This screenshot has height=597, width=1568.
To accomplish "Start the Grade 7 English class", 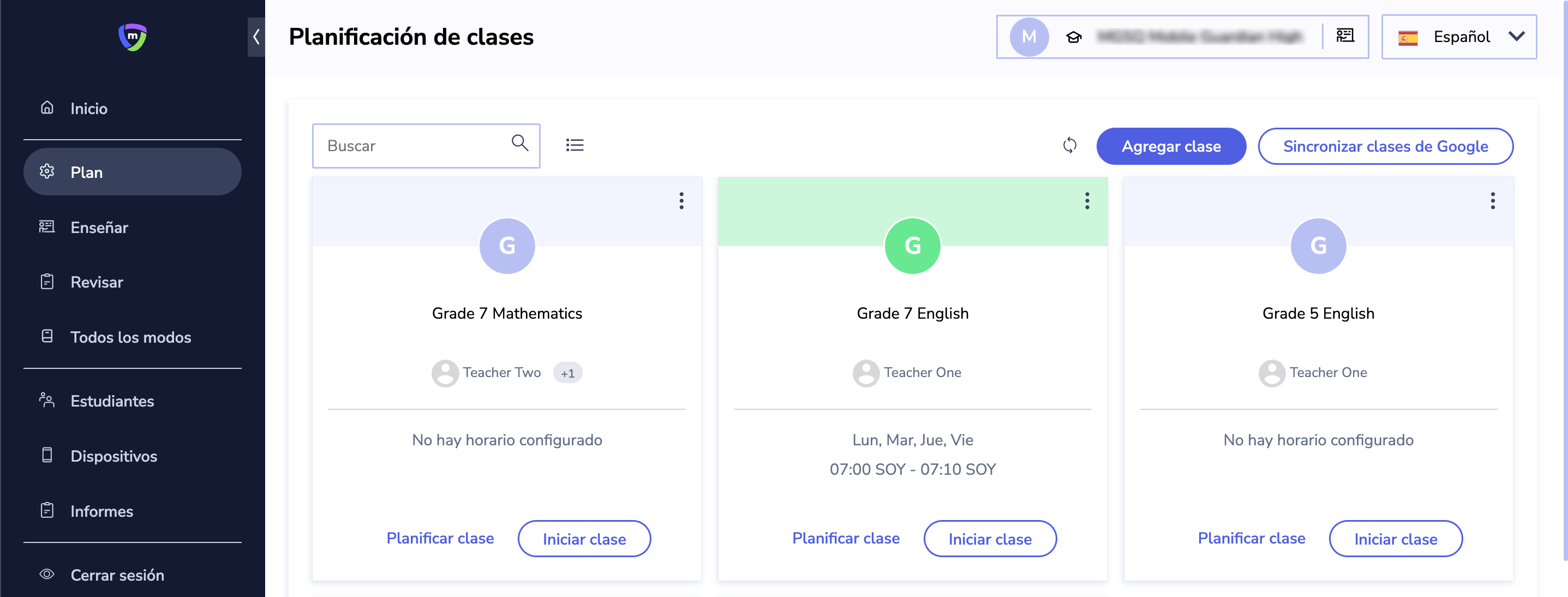I will tap(989, 539).
